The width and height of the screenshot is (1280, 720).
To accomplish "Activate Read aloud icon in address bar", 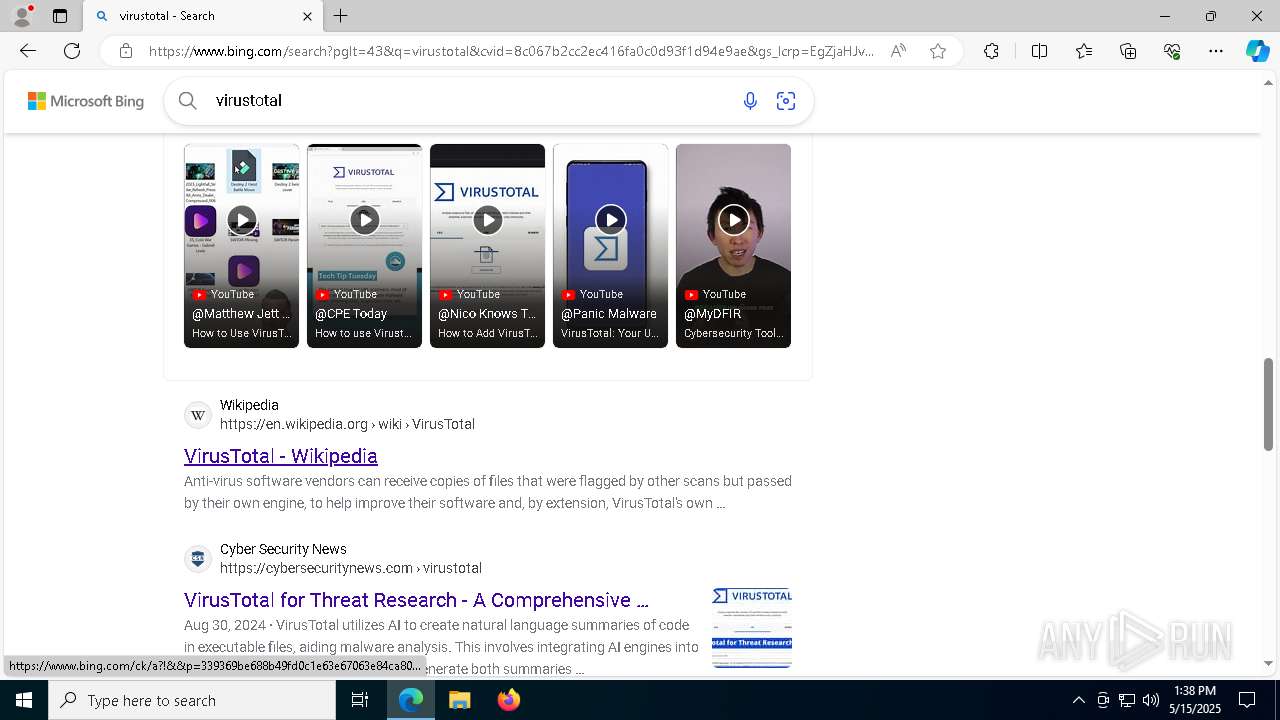I will click(x=898, y=51).
